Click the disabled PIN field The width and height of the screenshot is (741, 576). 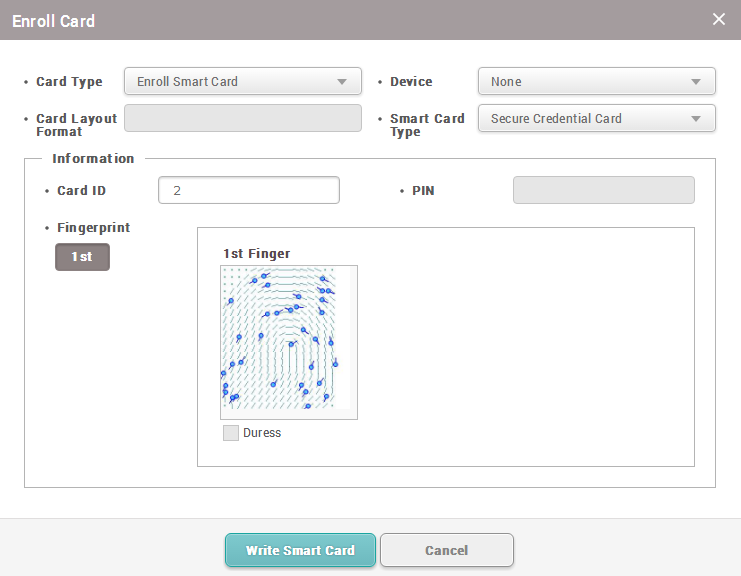click(x=603, y=190)
